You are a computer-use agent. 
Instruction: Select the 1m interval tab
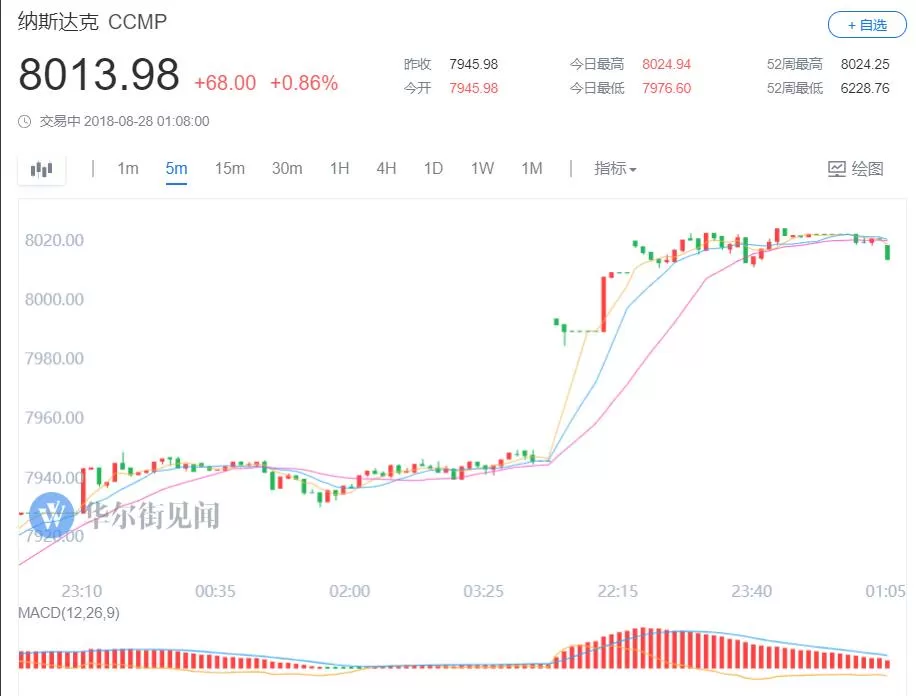pos(128,168)
